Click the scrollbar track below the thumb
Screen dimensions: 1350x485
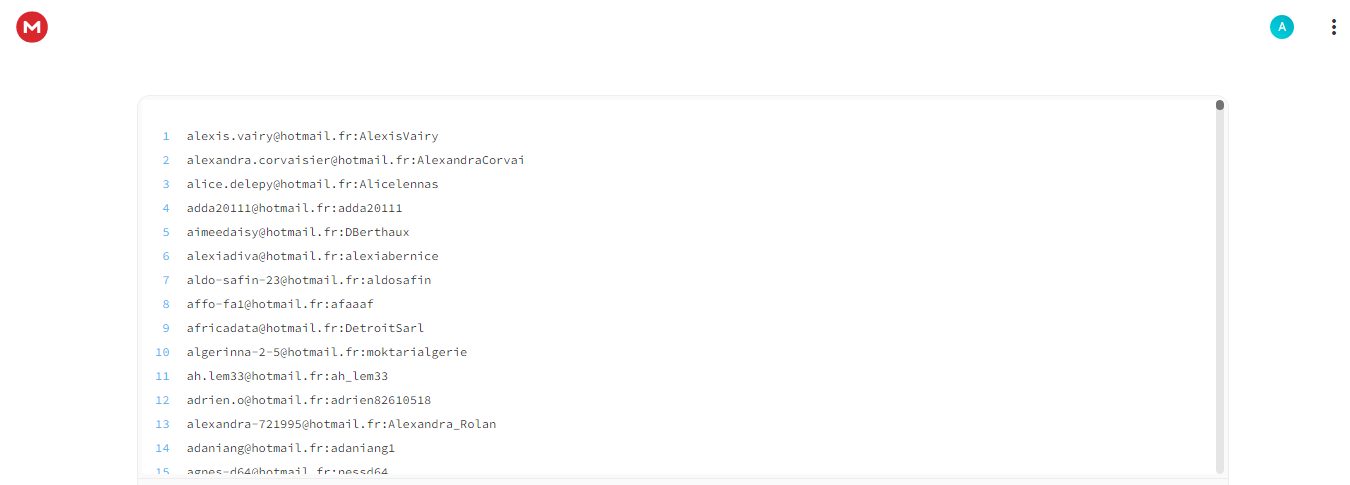[1220, 290]
